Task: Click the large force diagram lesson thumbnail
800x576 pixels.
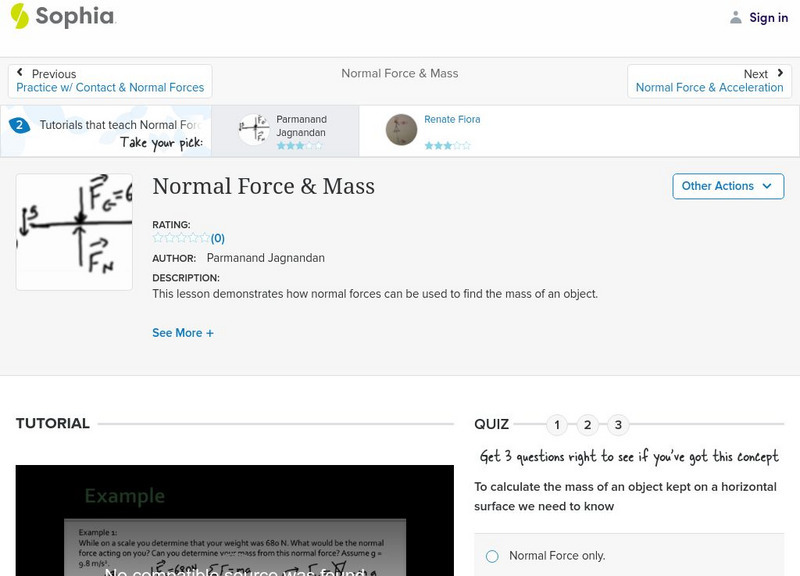Action: click(74, 232)
